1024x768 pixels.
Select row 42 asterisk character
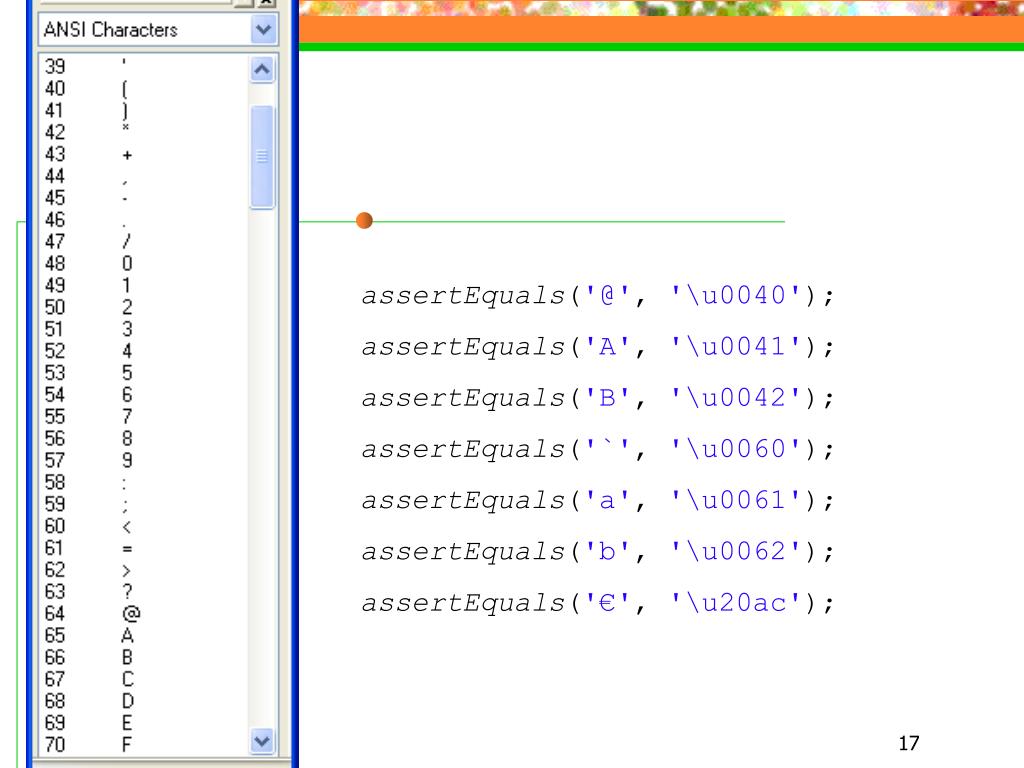point(144,133)
